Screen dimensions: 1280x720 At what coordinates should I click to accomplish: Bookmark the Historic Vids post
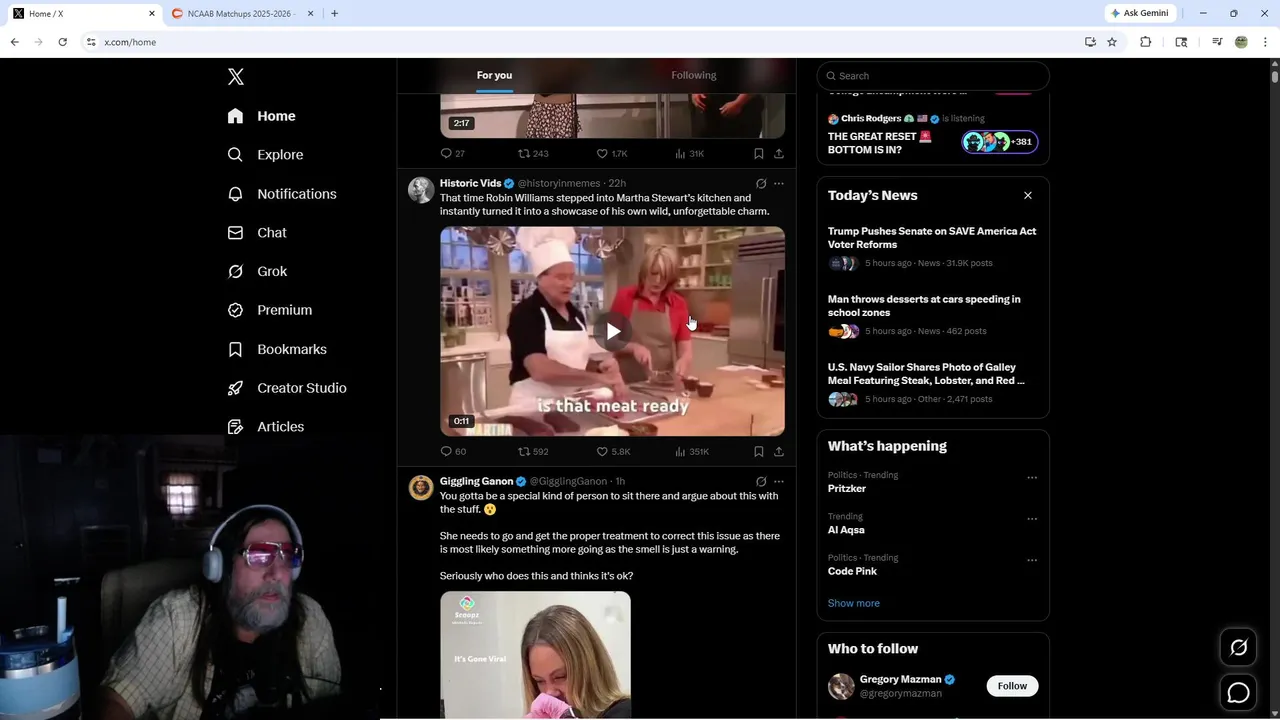click(x=759, y=451)
